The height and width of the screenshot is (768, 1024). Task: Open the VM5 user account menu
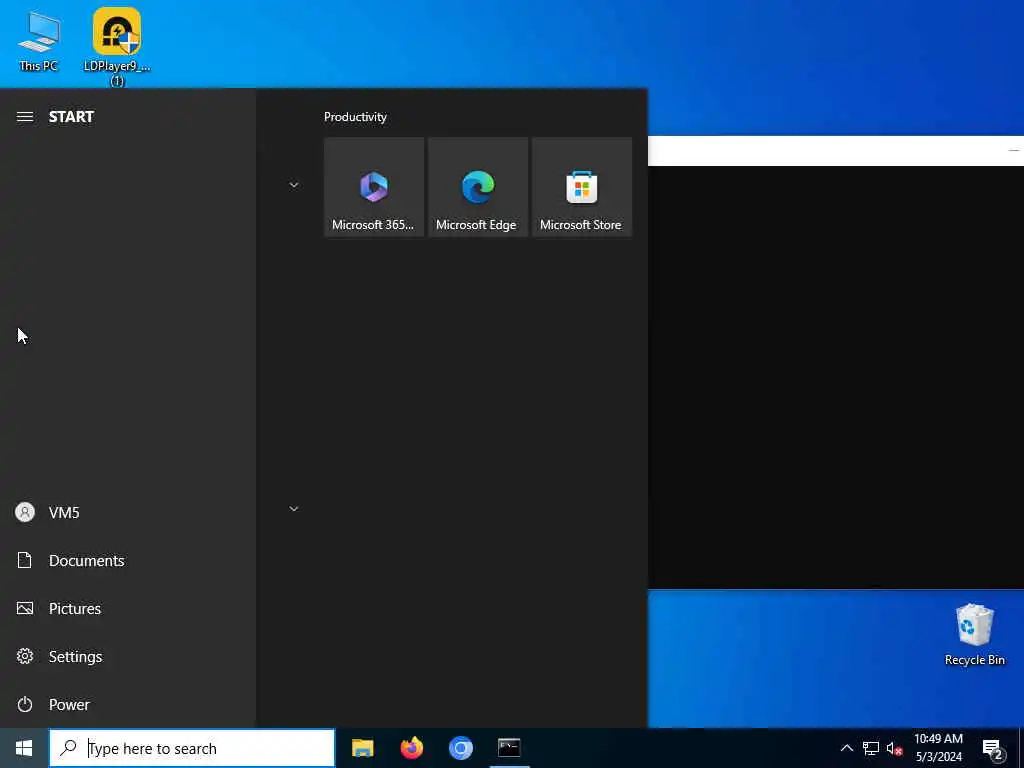click(128, 513)
